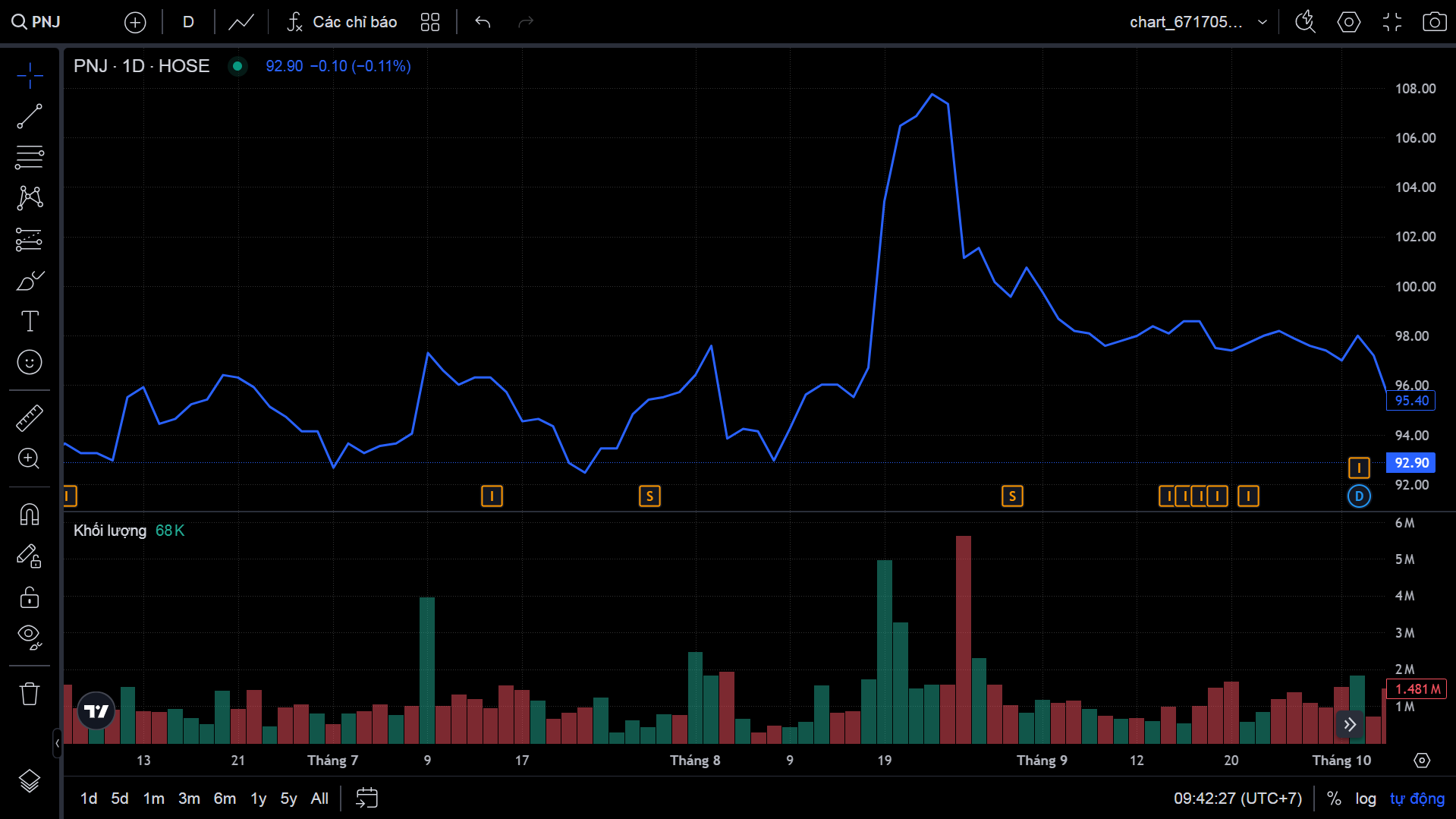Take a chart snapshot with the camera icon
Image resolution: width=1456 pixels, height=819 pixels.
coord(1434,22)
